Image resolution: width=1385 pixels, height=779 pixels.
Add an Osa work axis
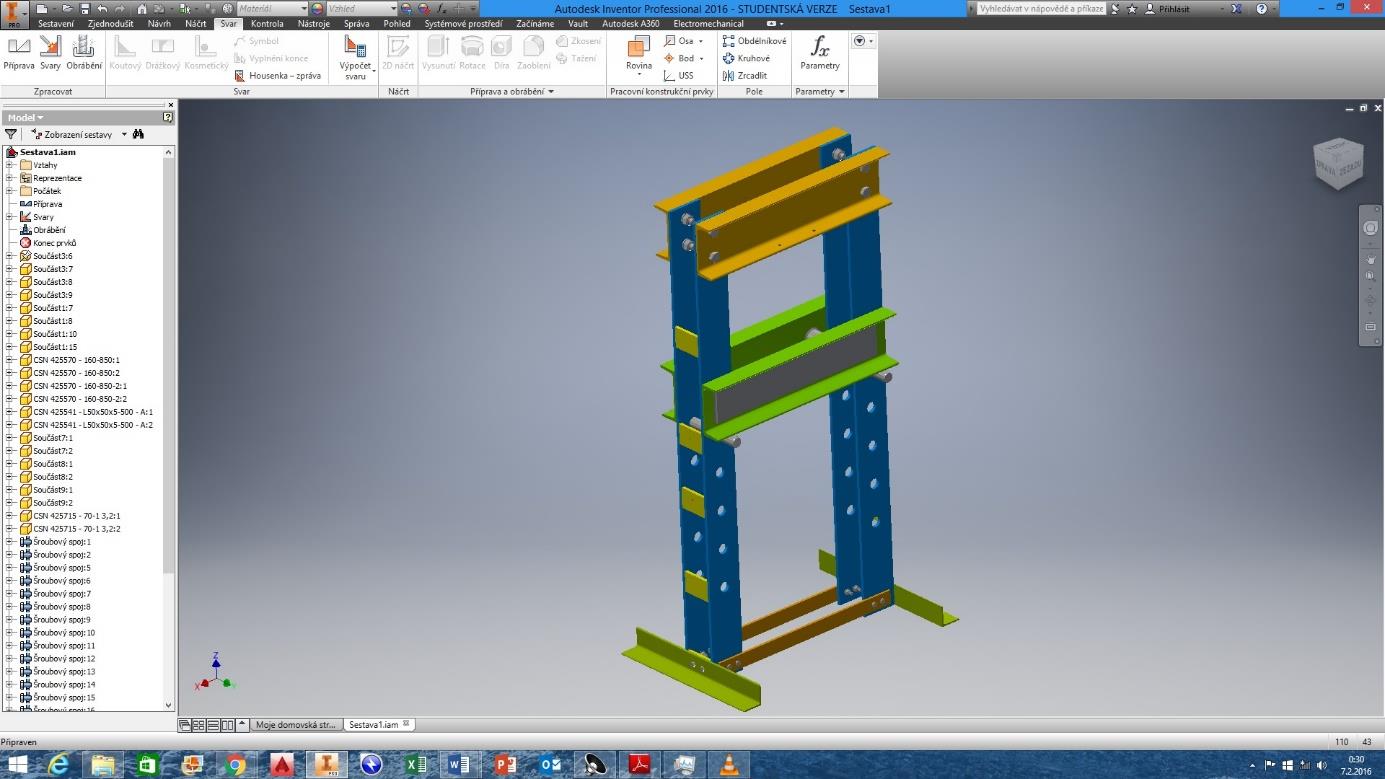[683, 41]
